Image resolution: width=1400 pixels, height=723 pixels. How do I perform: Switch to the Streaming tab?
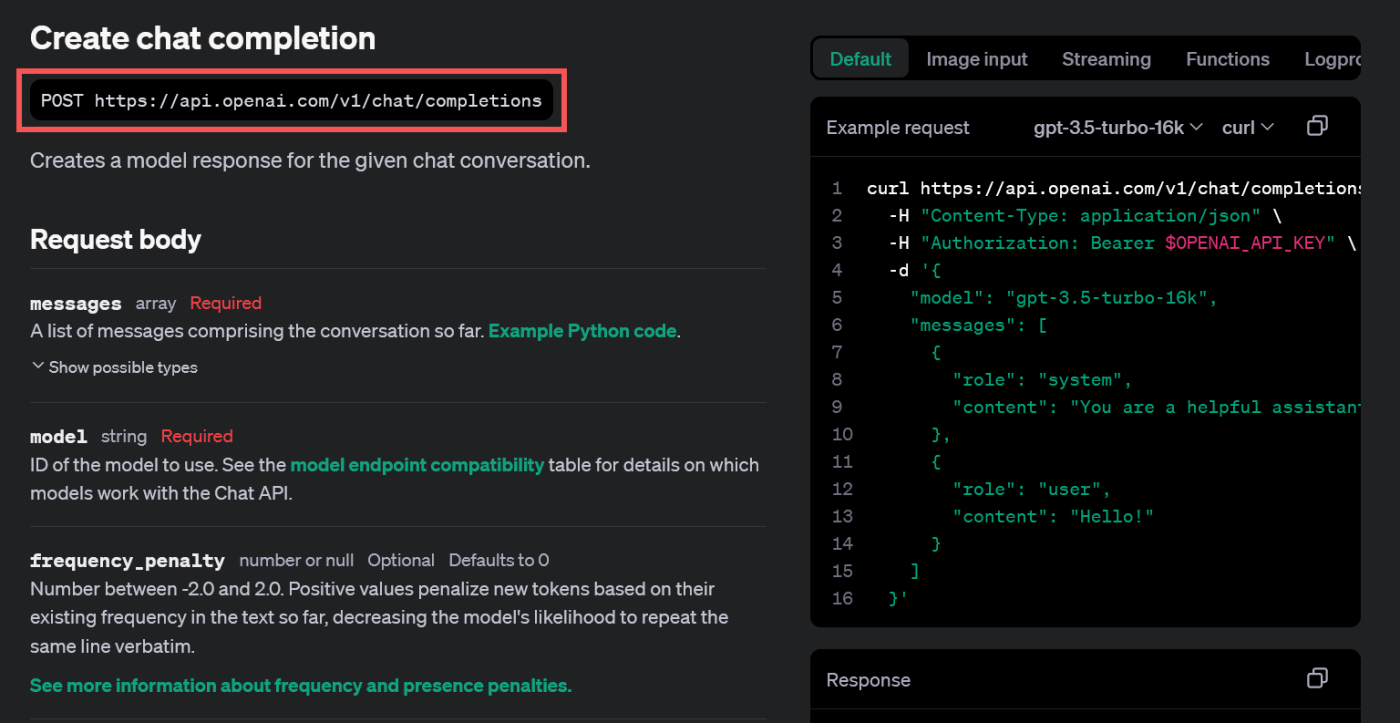1106,59
